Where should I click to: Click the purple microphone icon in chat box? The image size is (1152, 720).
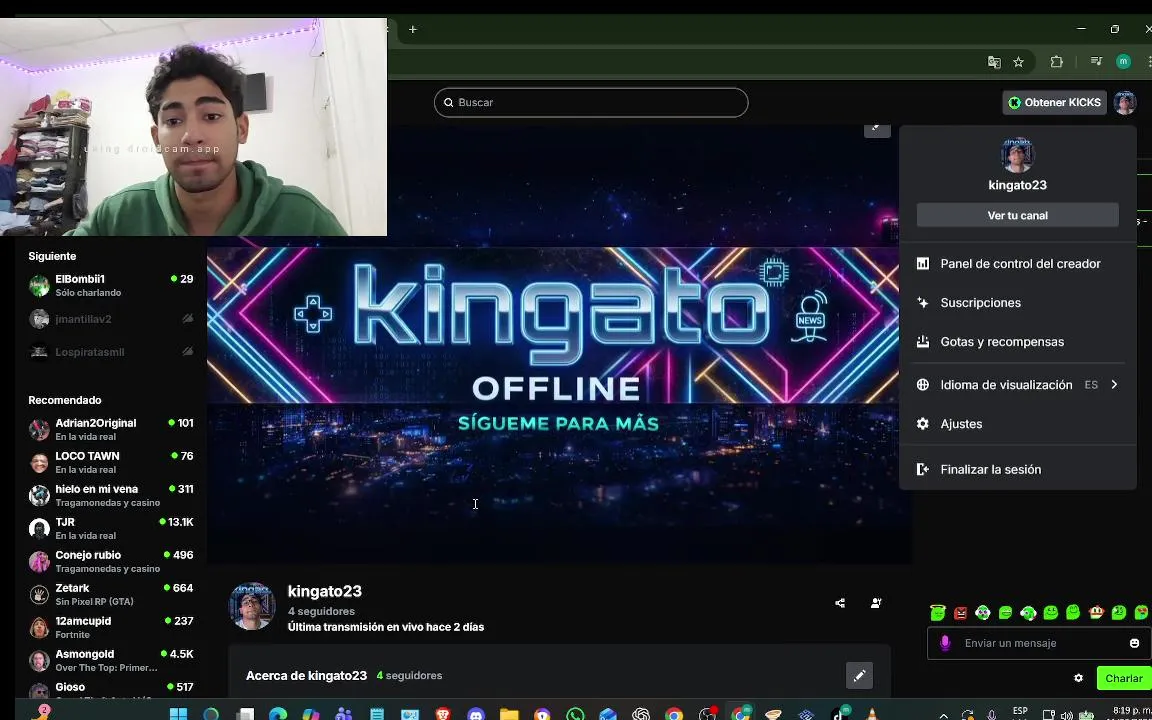click(x=946, y=643)
